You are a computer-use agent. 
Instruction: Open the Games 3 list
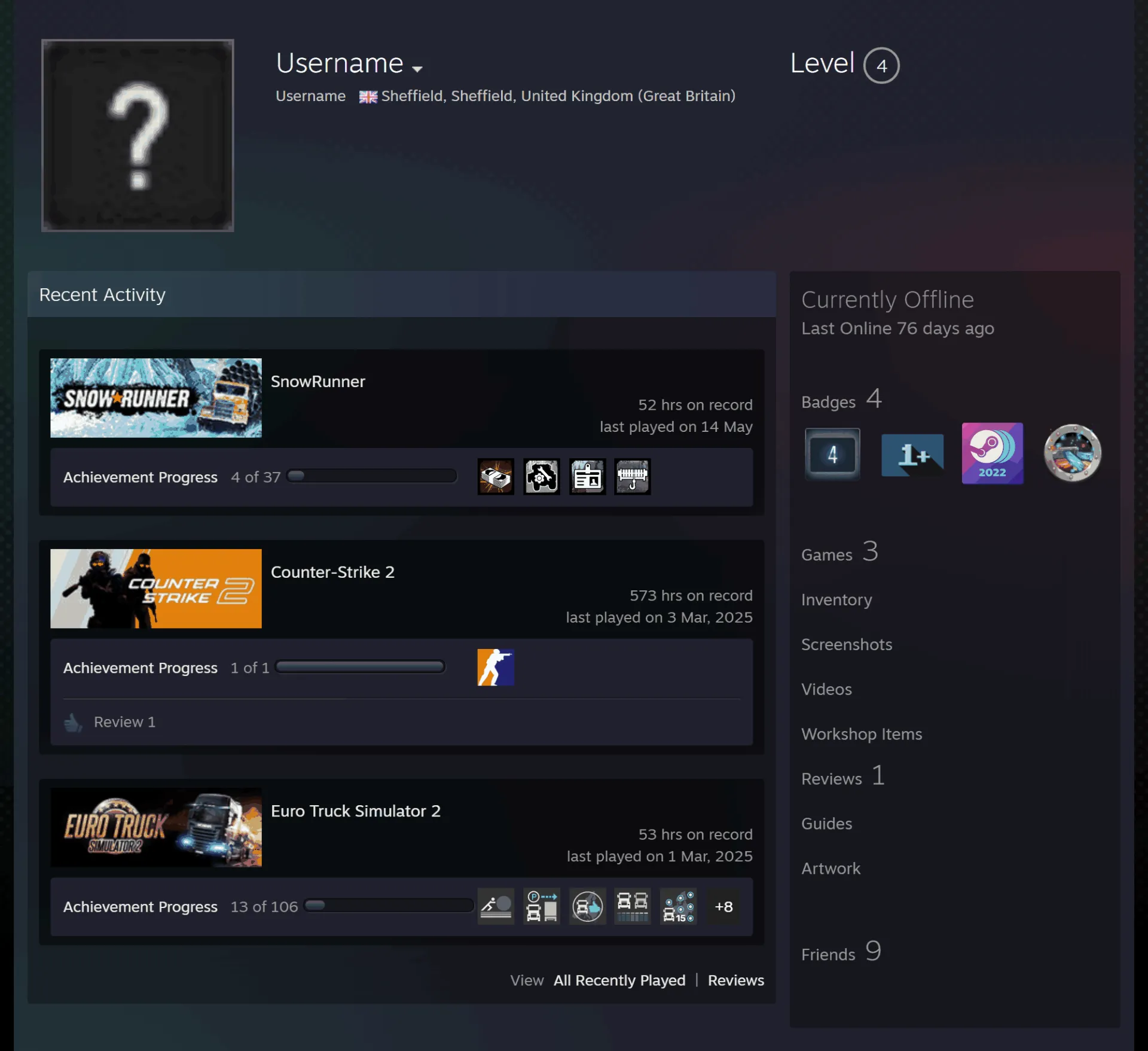tap(839, 552)
